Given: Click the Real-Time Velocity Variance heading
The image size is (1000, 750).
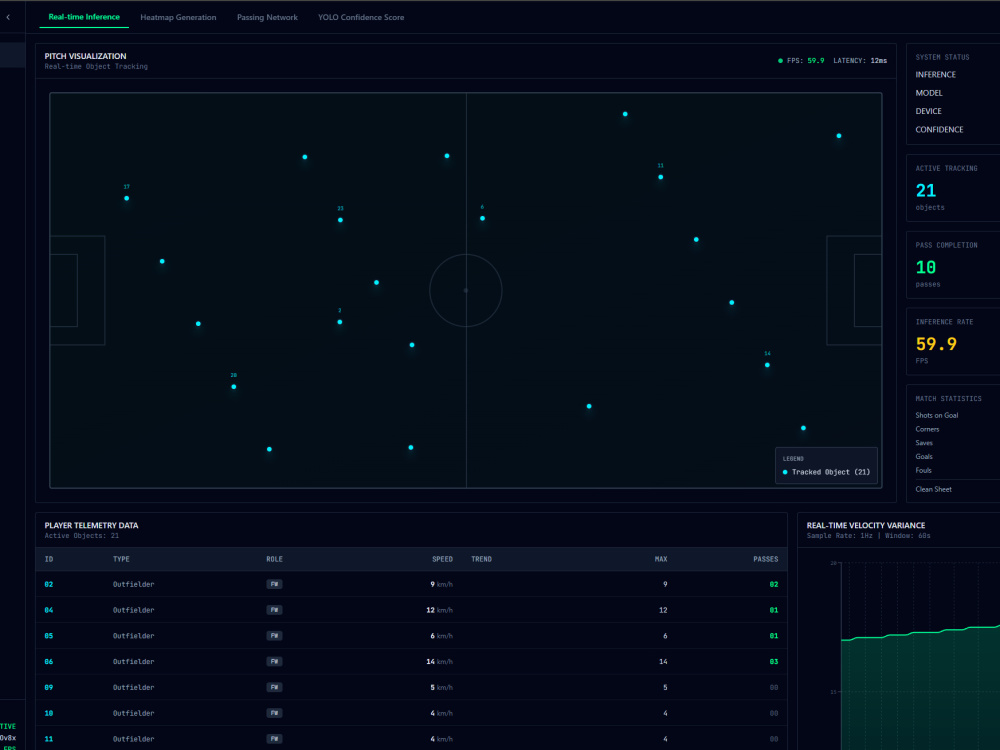Looking at the screenshot, I should tap(865, 526).
